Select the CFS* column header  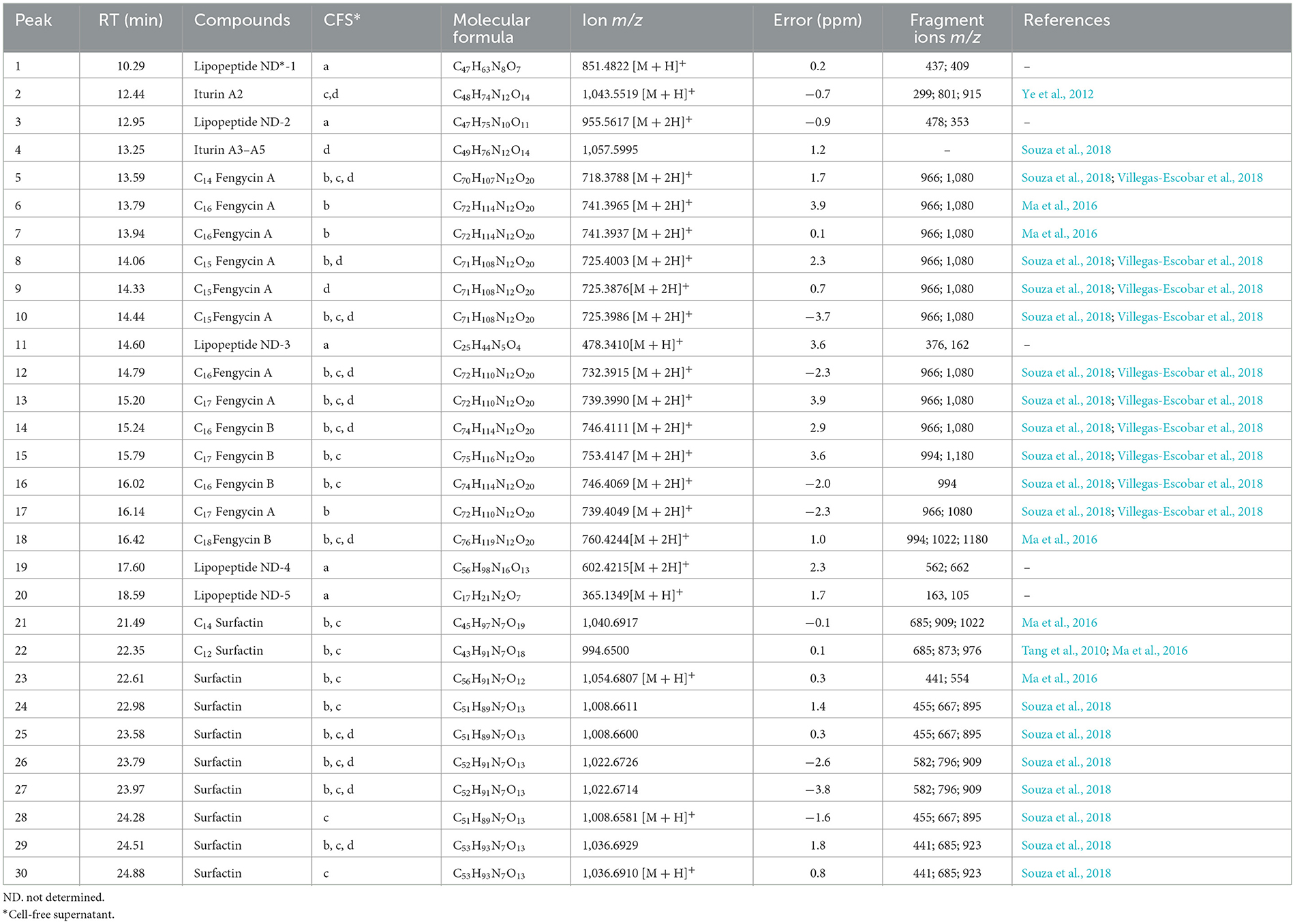[341, 20]
